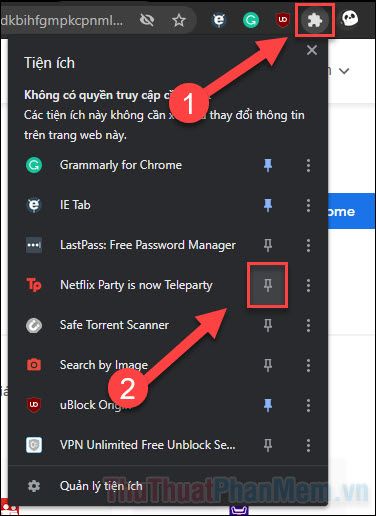Click the IE Tab toolbar icon
The width and height of the screenshot is (376, 516).
coord(219,20)
